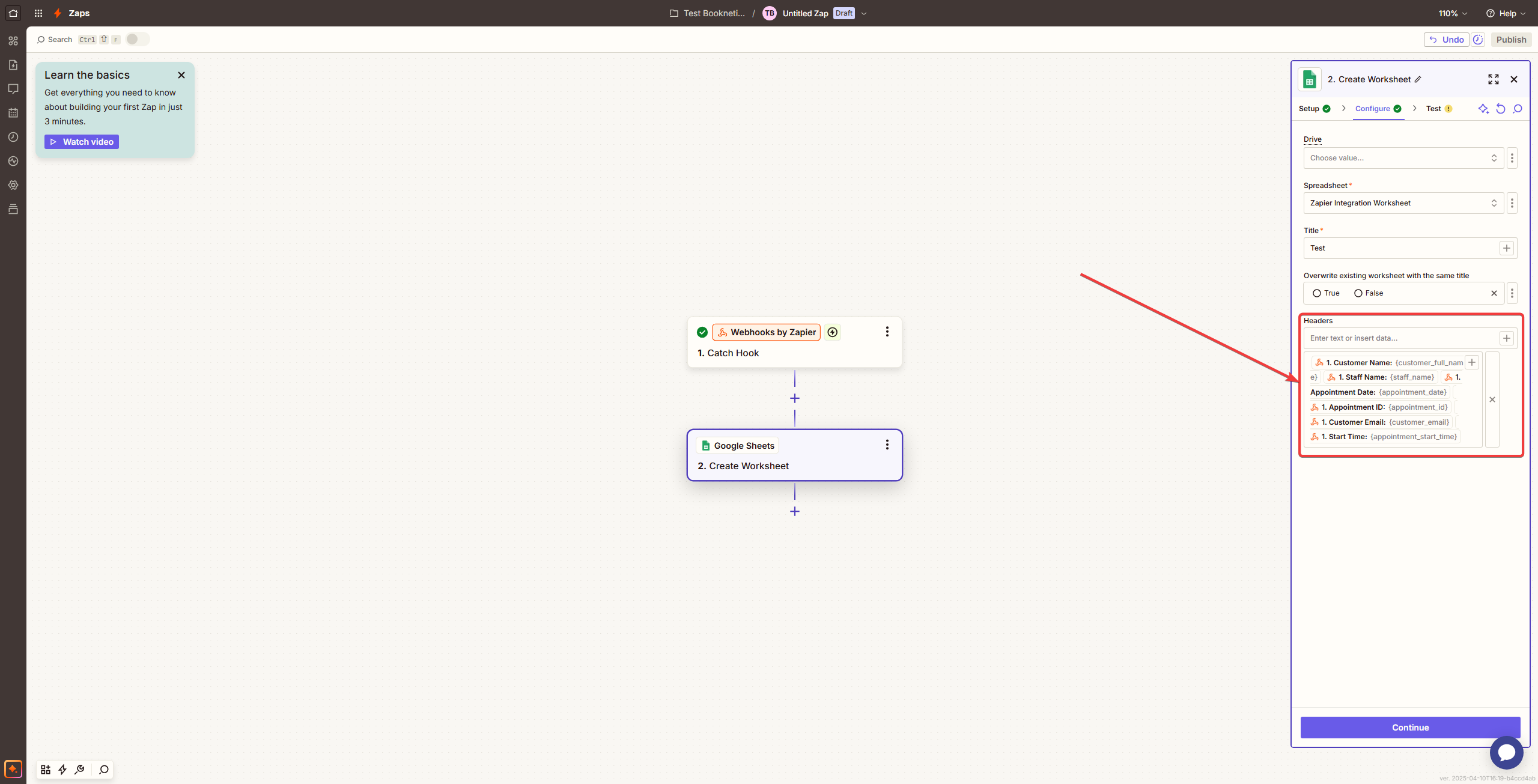Image resolution: width=1538 pixels, height=784 pixels.
Task: Open the Google Sheets app icon in panel header
Action: (1310, 79)
